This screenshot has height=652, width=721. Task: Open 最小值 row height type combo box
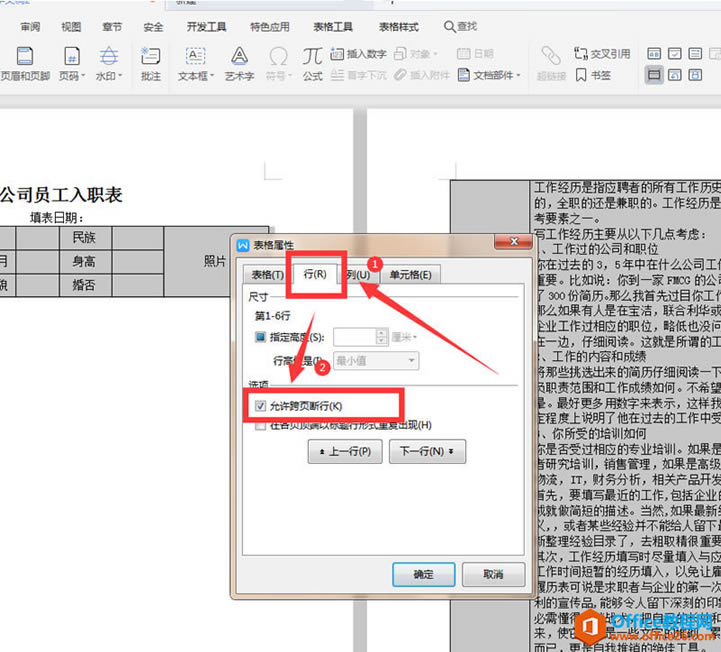(376, 360)
